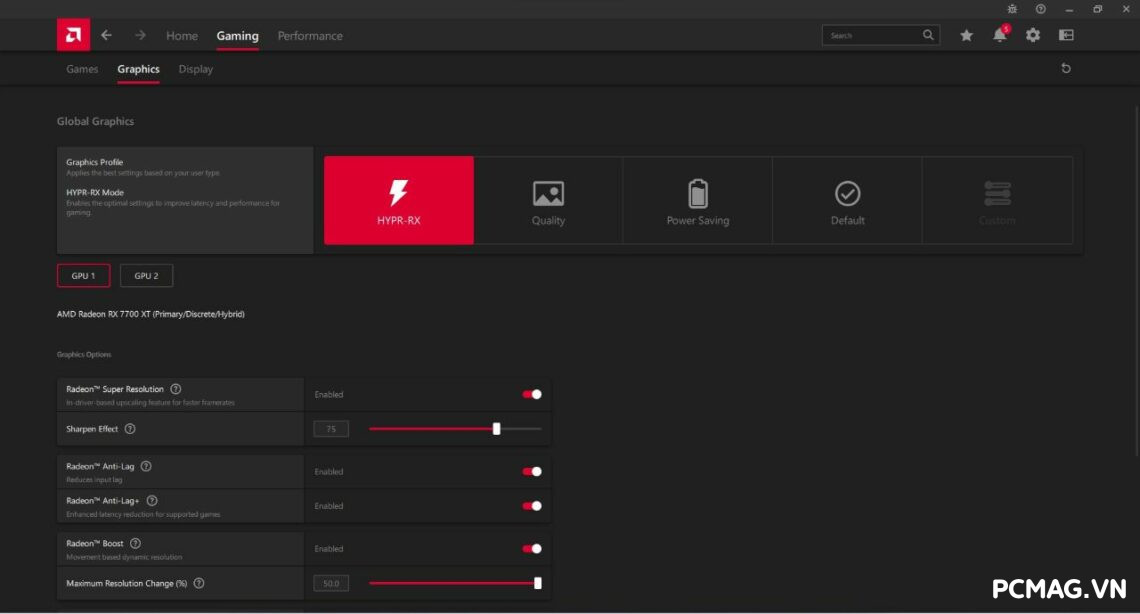
Task: Turn off Radeon Anti-Lag switch
Action: [532, 471]
